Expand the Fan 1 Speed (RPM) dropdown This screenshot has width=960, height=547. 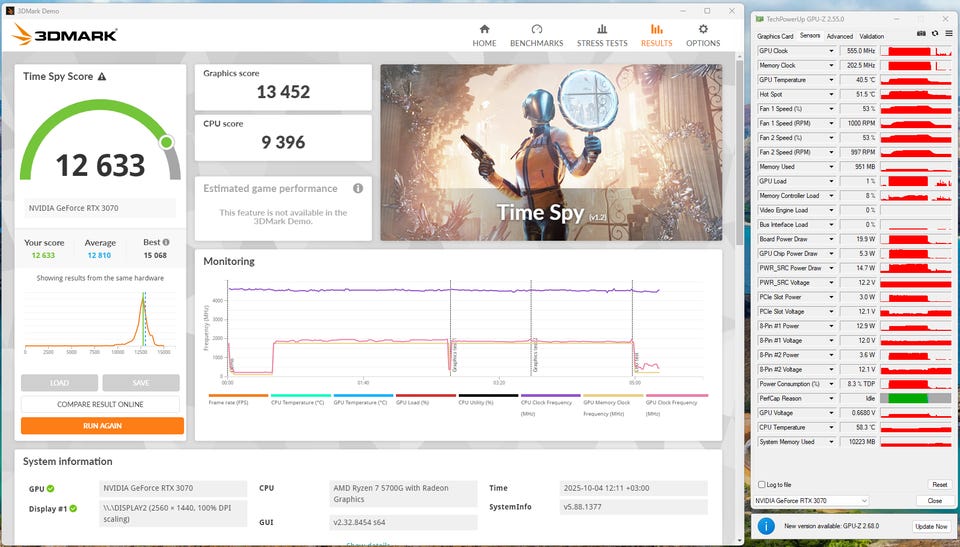(x=831, y=123)
